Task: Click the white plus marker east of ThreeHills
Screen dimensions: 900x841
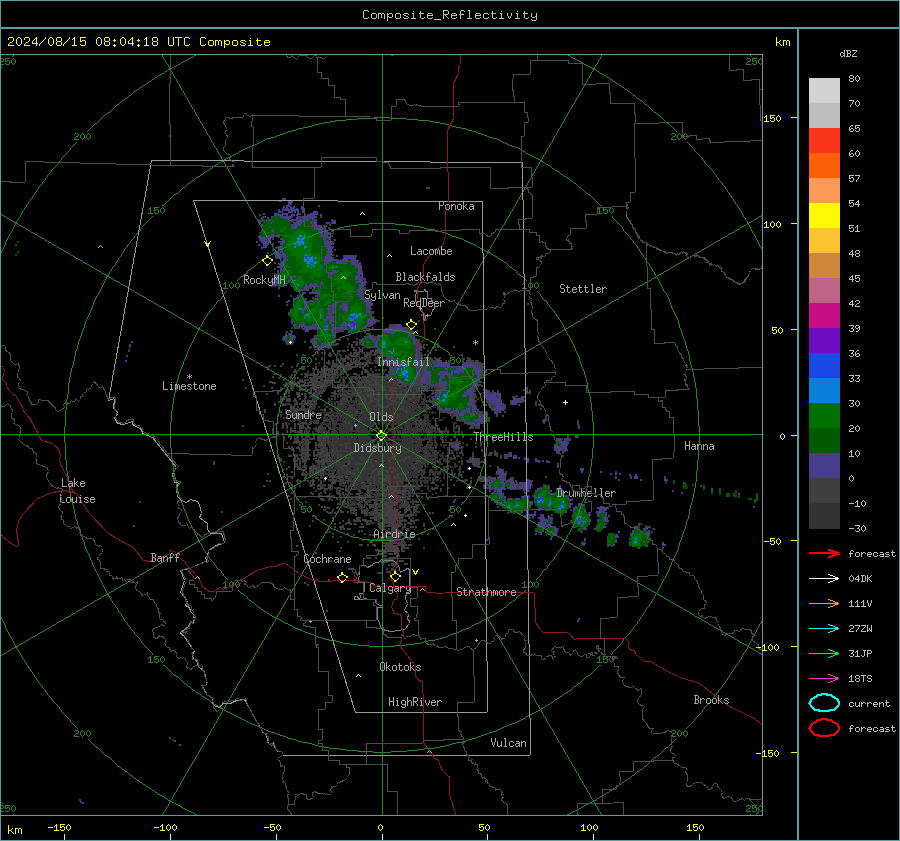Action: [565, 402]
